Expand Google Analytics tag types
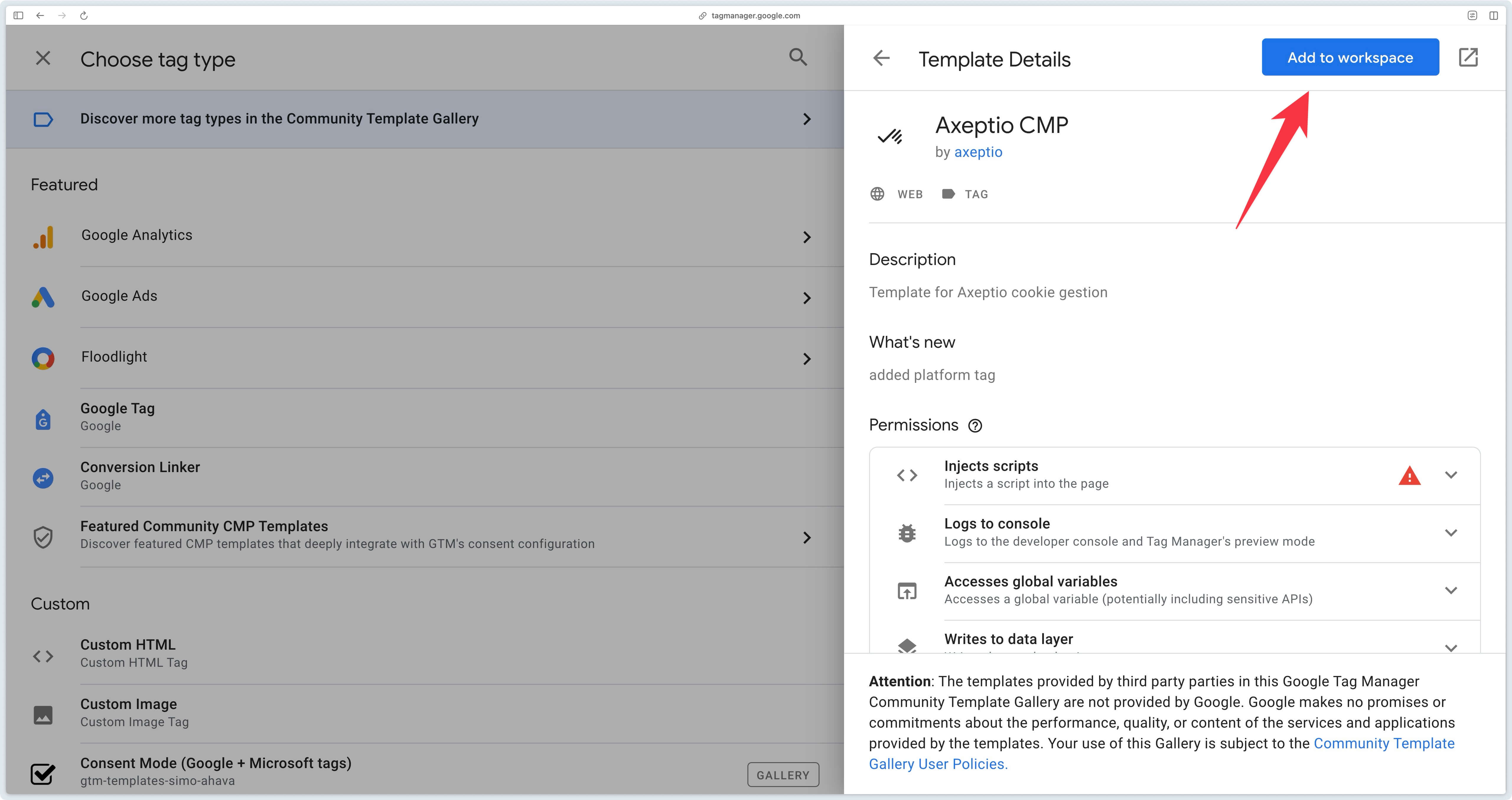This screenshot has height=800, width=1512. [x=807, y=237]
